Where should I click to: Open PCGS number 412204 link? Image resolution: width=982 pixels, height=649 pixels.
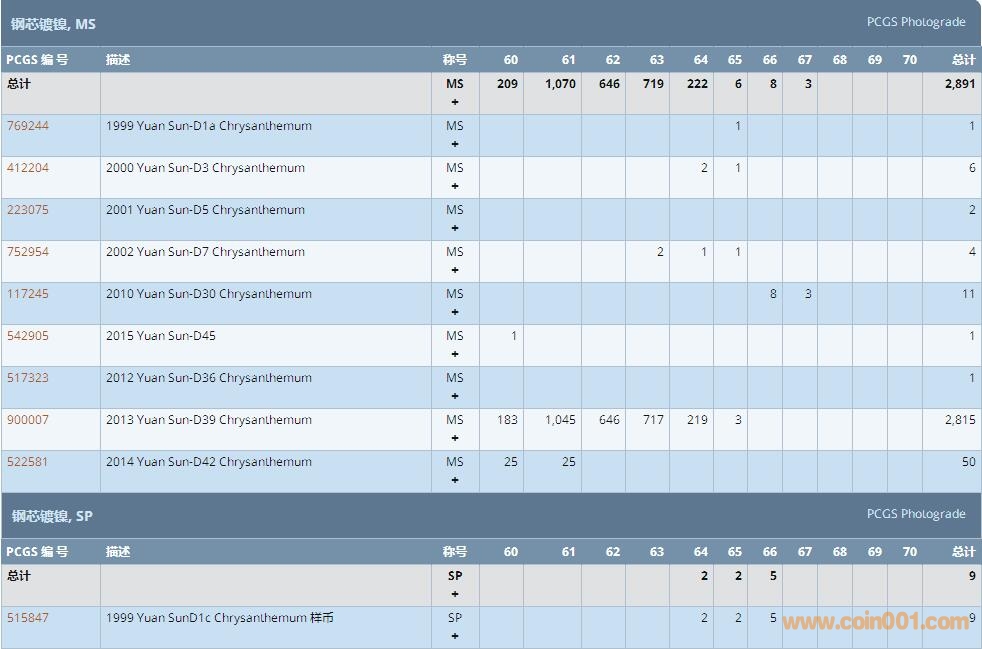pos(28,168)
